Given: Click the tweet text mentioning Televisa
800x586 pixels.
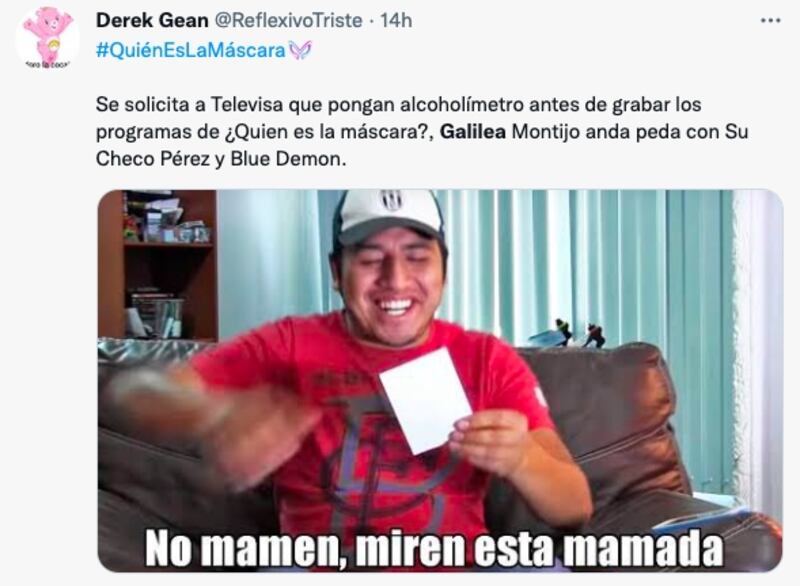Looking at the screenshot, I should pyautogui.click(x=422, y=132).
